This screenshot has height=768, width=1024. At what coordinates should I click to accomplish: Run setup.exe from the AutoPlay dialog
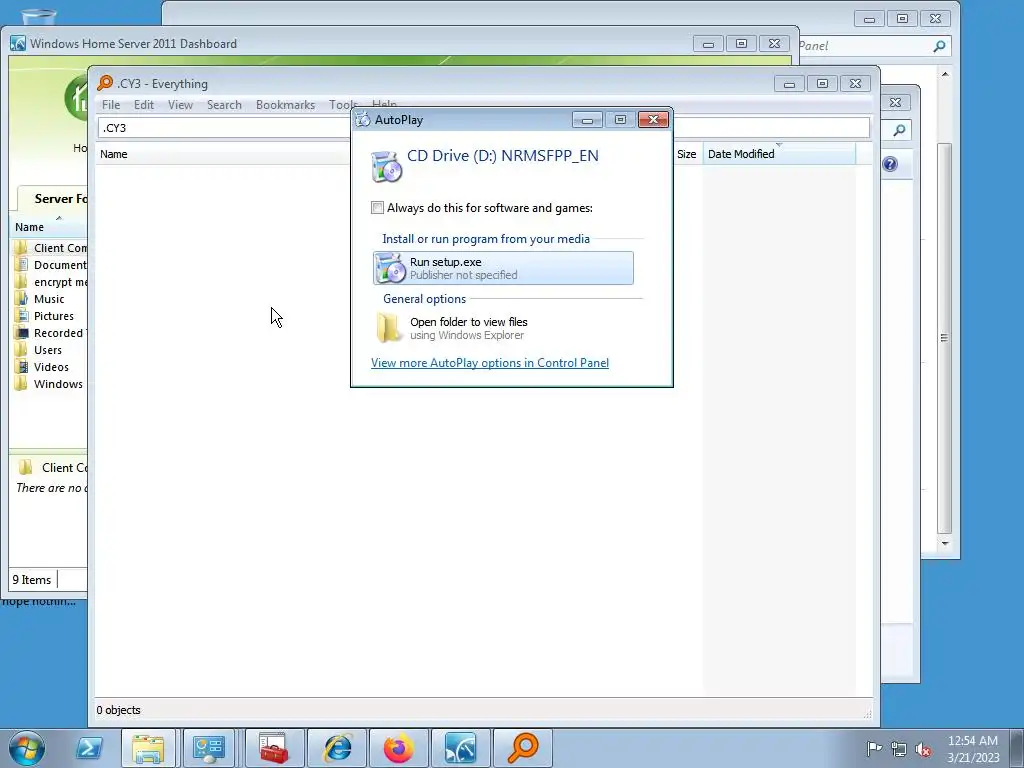pyautogui.click(x=503, y=268)
